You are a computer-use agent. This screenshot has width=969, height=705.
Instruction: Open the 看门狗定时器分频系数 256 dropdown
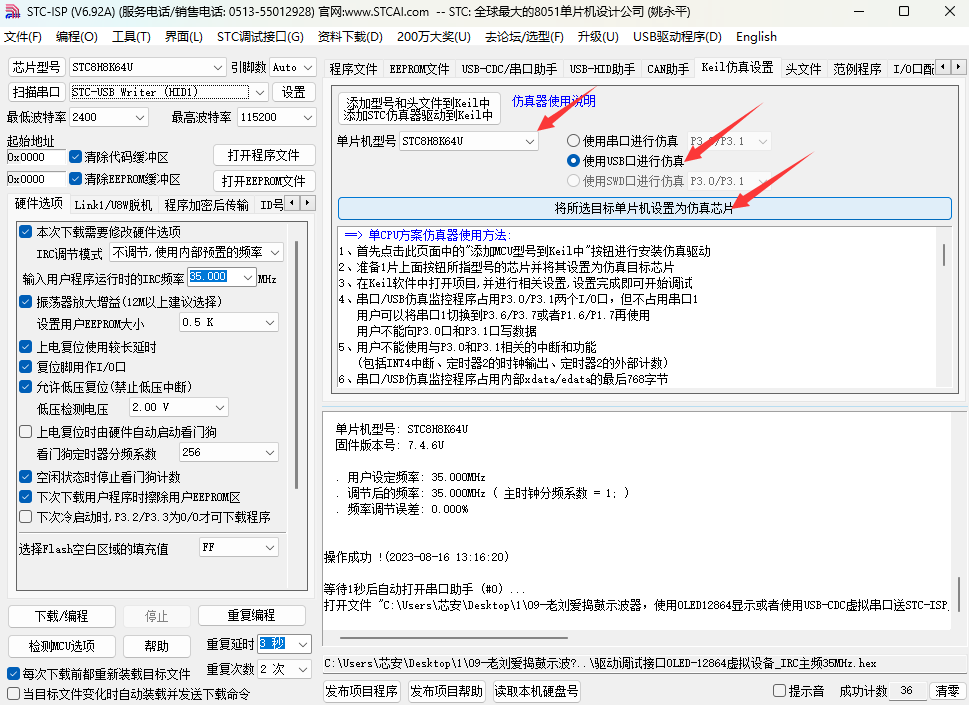pos(228,452)
